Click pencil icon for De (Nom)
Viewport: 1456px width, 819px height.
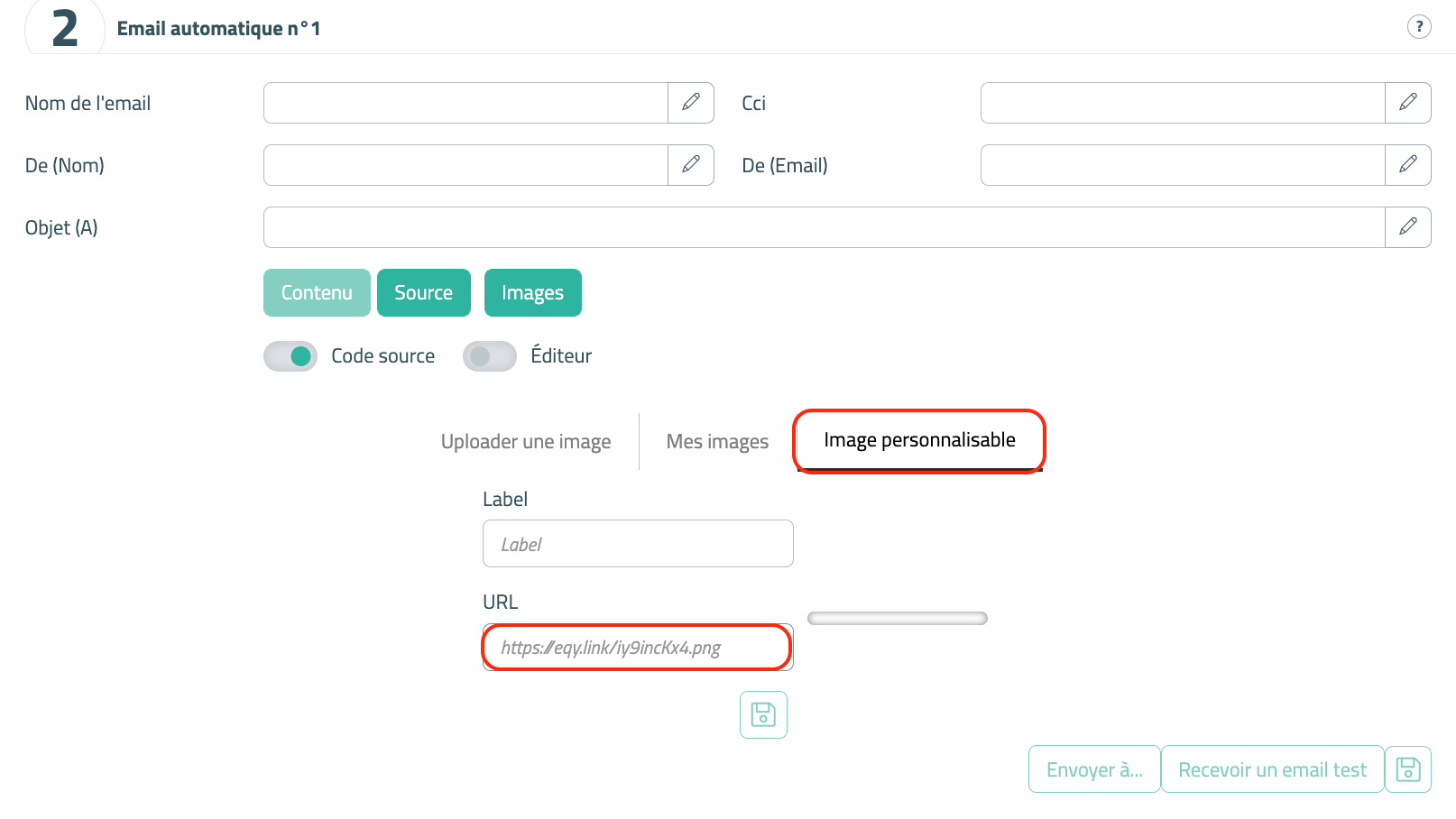click(691, 165)
